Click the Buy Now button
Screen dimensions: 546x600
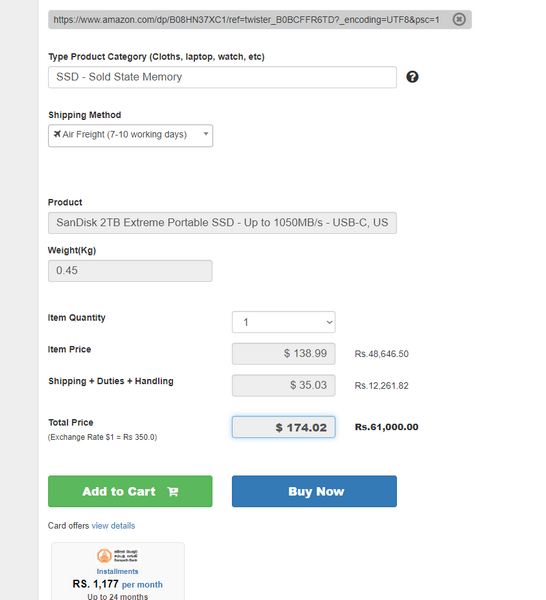314,491
